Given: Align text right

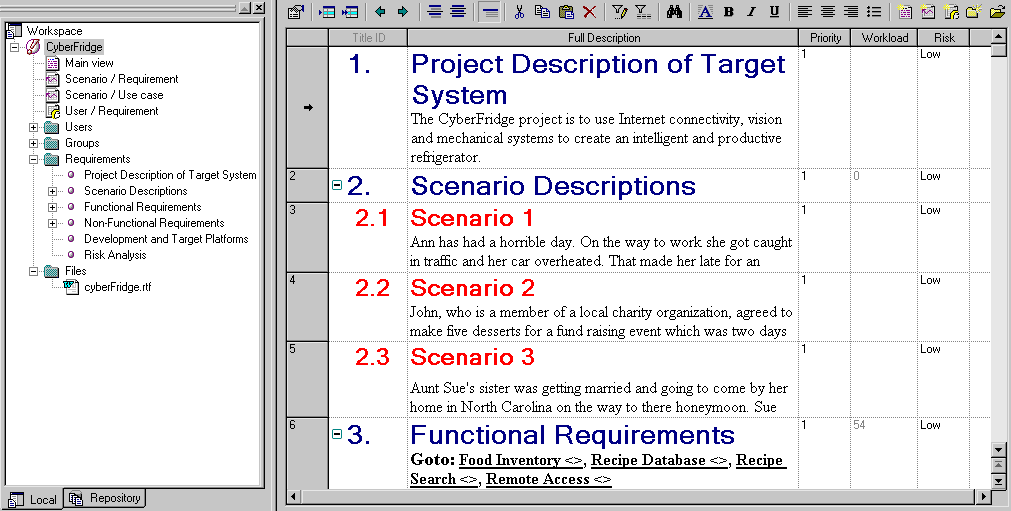Looking at the screenshot, I should click(851, 12).
